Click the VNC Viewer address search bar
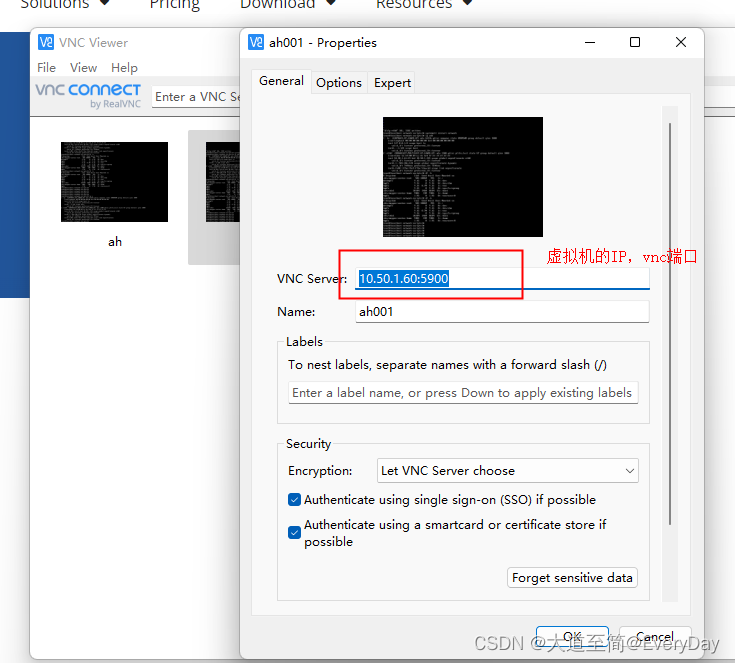 point(196,97)
